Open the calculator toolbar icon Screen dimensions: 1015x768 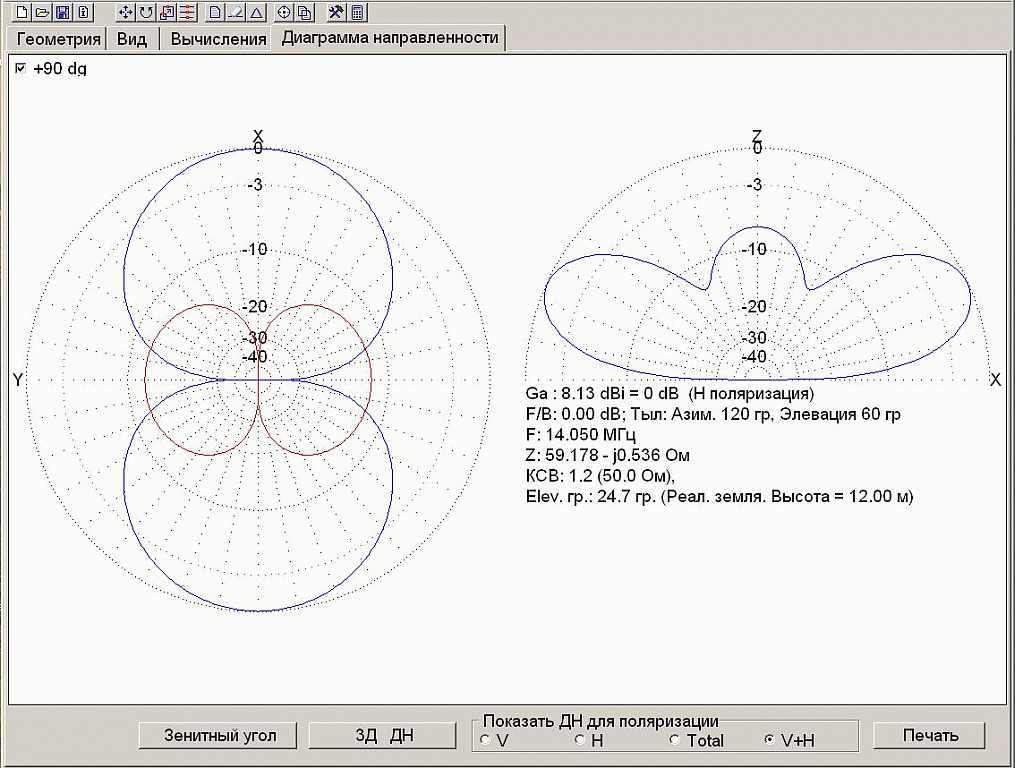(357, 12)
